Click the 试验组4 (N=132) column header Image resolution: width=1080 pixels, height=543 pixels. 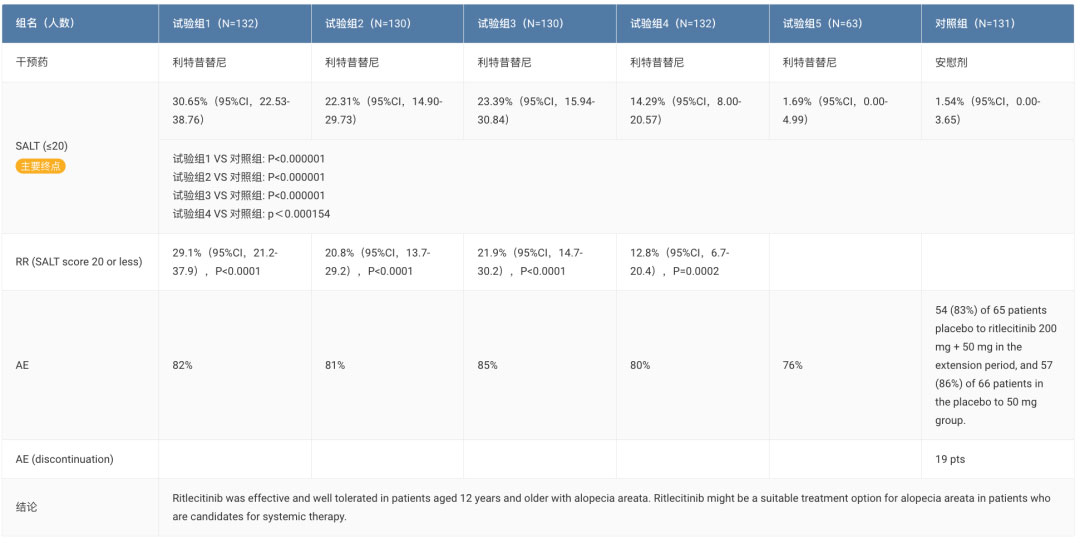click(673, 23)
